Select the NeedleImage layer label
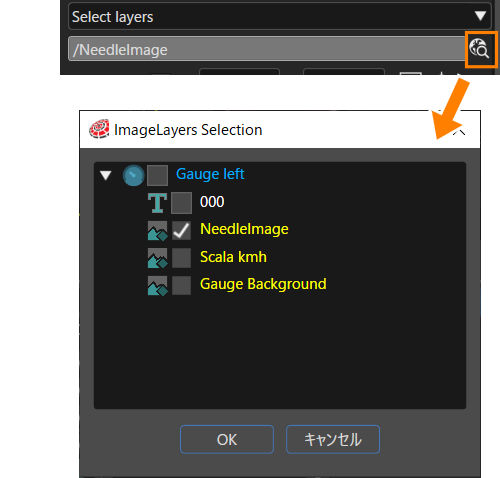Image resolution: width=500 pixels, height=478 pixels. [x=244, y=229]
